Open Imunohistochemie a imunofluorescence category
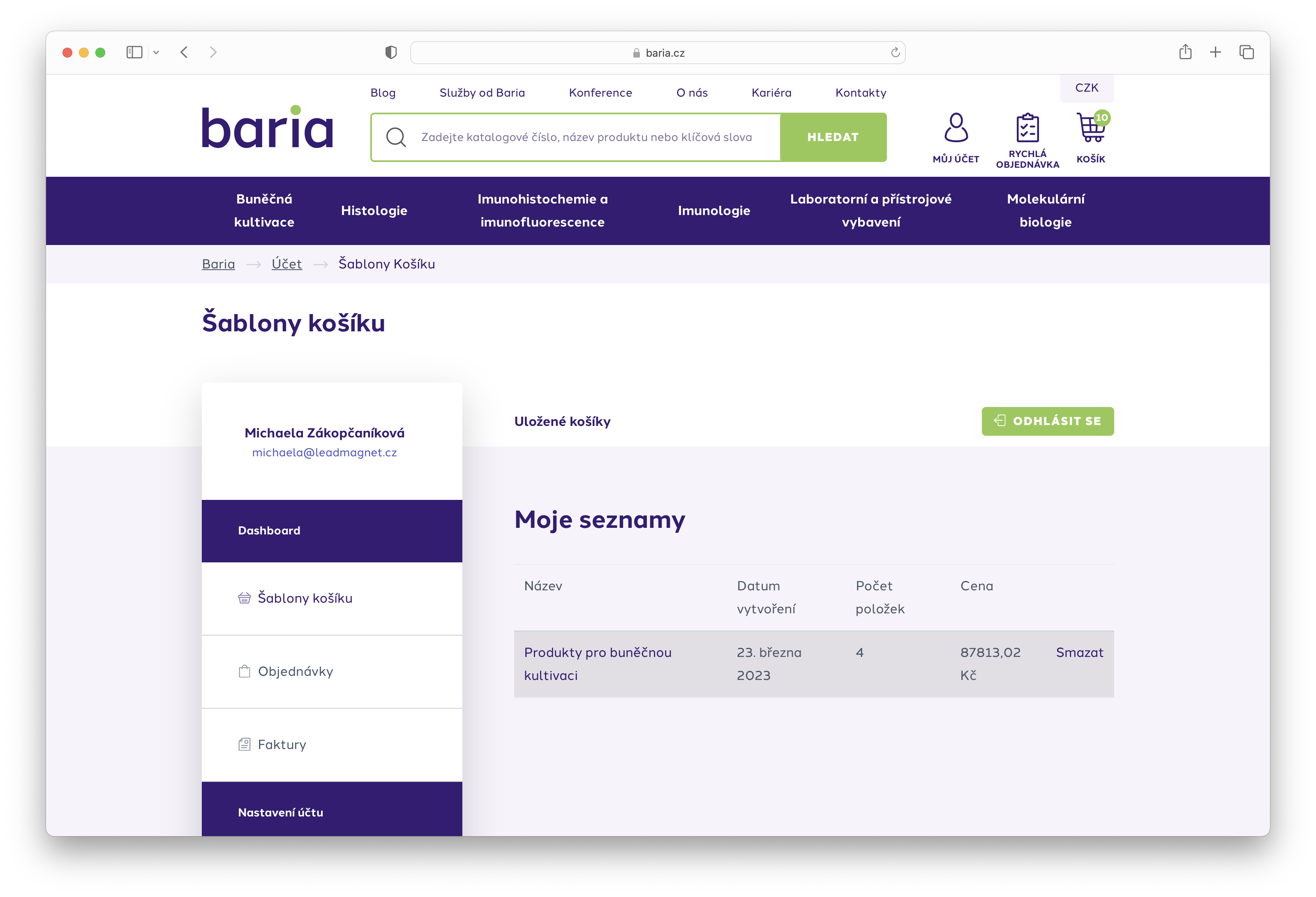This screenshot has width=1316, height=897. (x=543, y=210)
